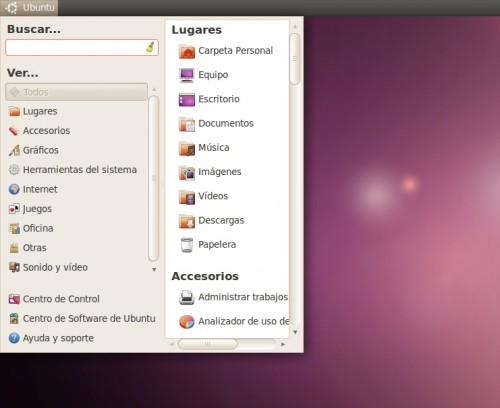500x408 pixels.
Task: Select the Todos category
Action: click(76, 92)
